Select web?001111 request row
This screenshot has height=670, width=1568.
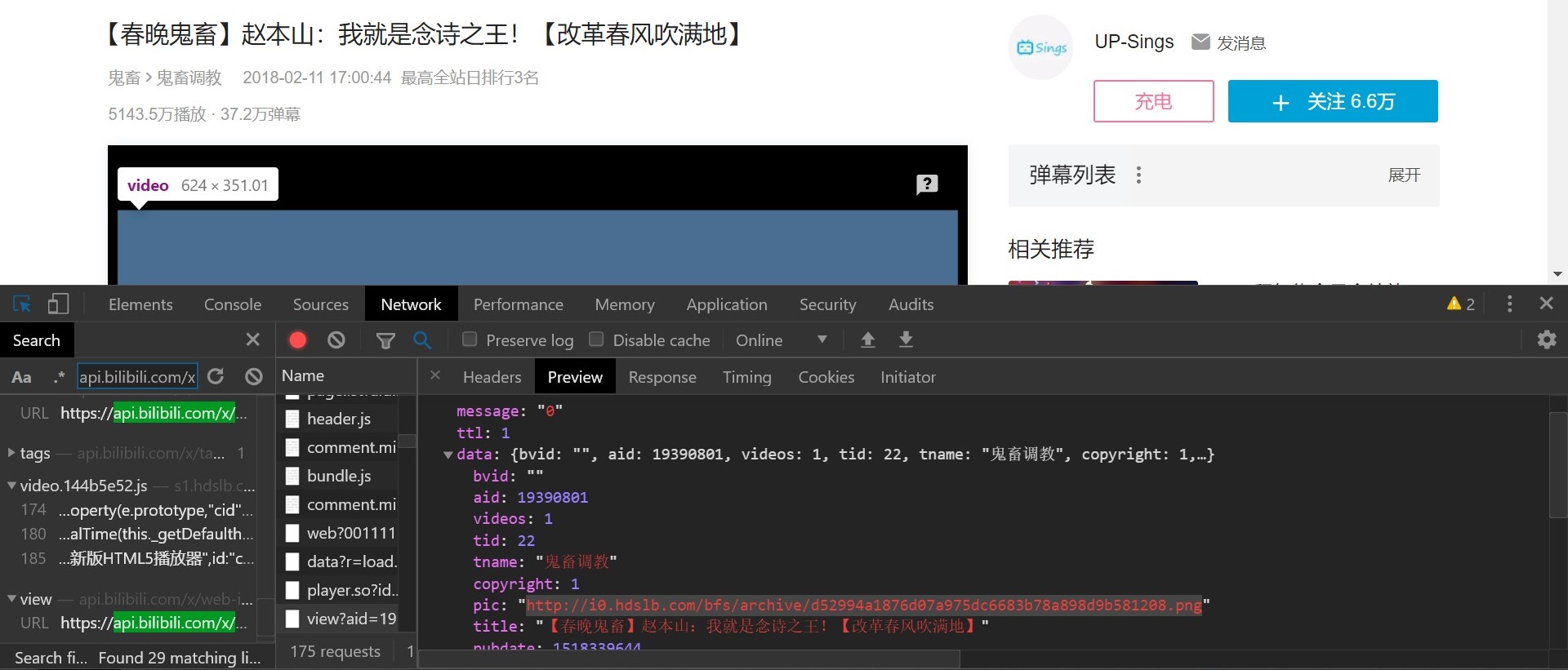pyautogui.click(x=341, y=533)
